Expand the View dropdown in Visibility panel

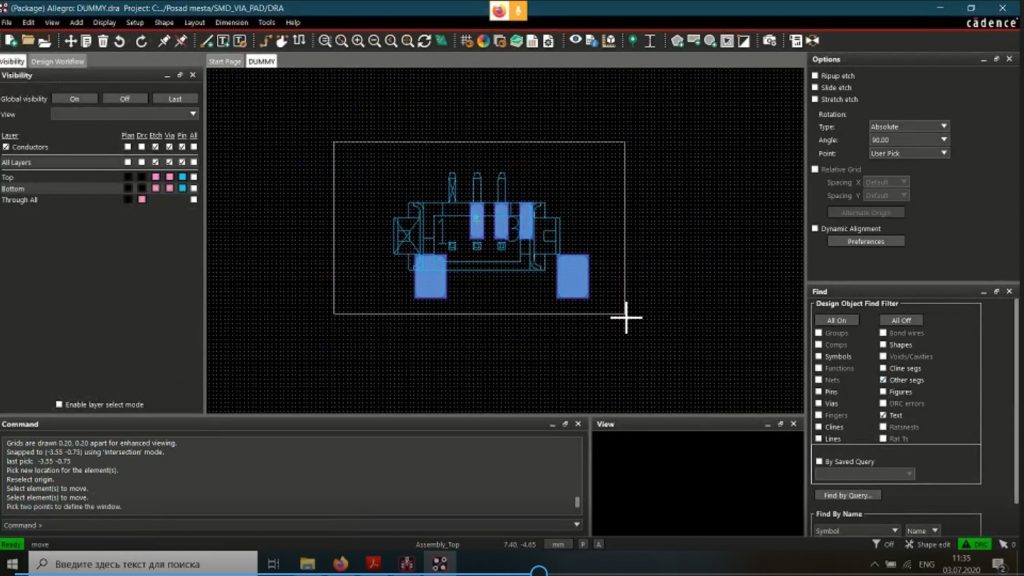click(x=193, y=113)
